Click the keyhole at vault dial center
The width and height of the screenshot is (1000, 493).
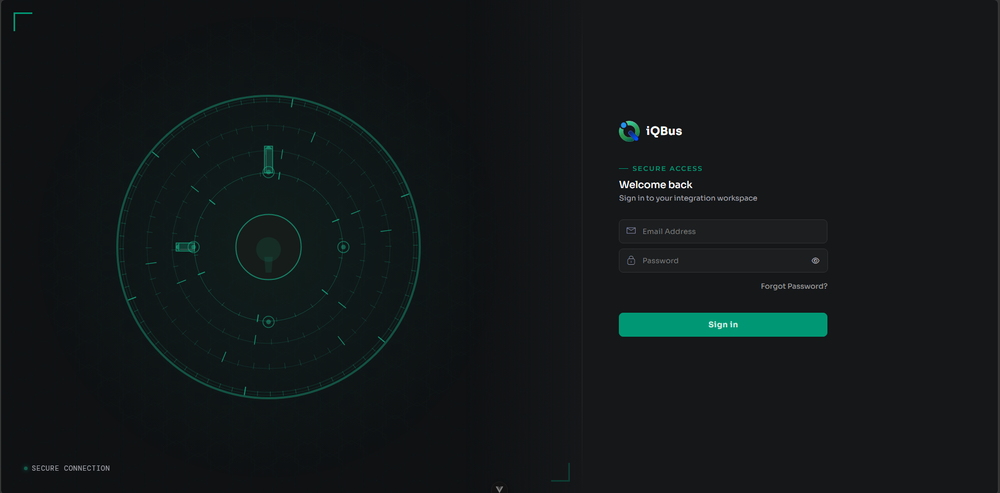[268, 253]
